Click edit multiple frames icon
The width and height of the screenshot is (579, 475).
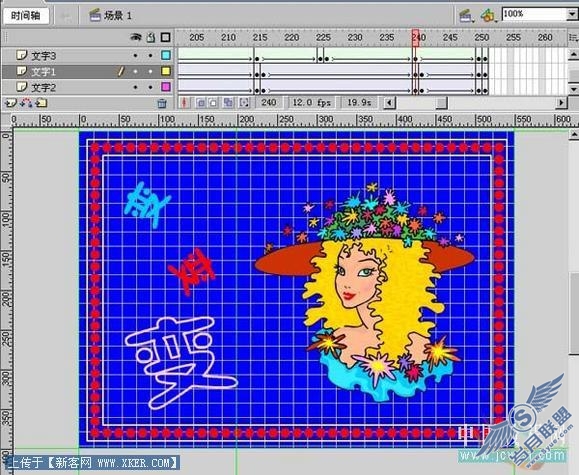point(228,103)
